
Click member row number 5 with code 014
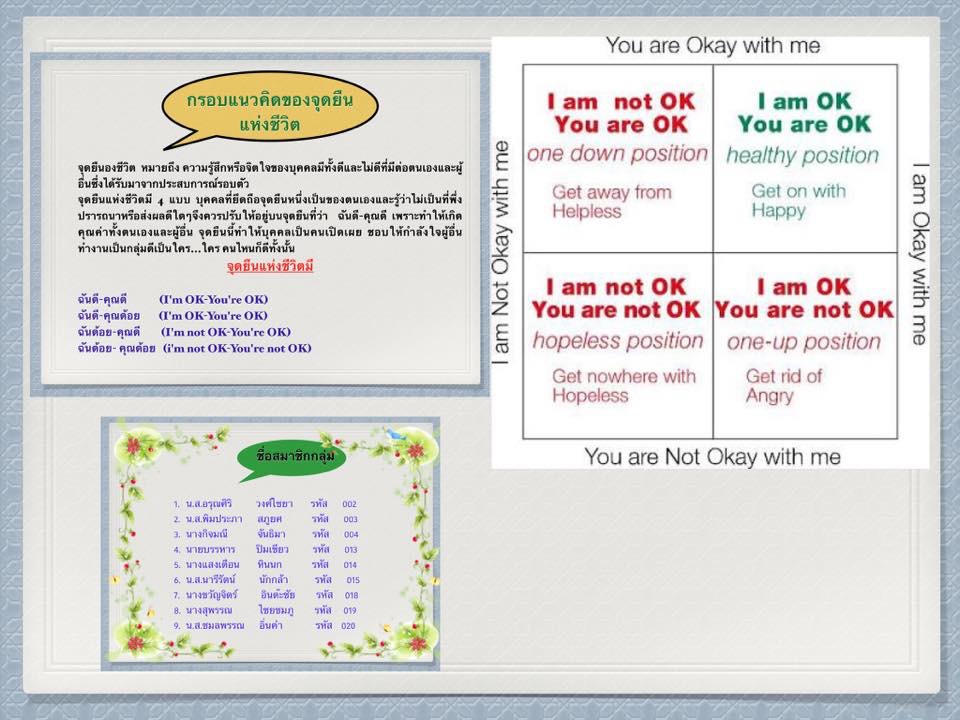coord(265,564)
